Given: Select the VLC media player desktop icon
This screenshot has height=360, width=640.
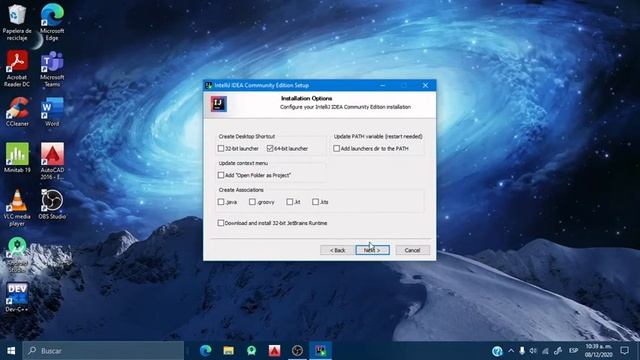Looking at the screenshot, I should [17, 208].
